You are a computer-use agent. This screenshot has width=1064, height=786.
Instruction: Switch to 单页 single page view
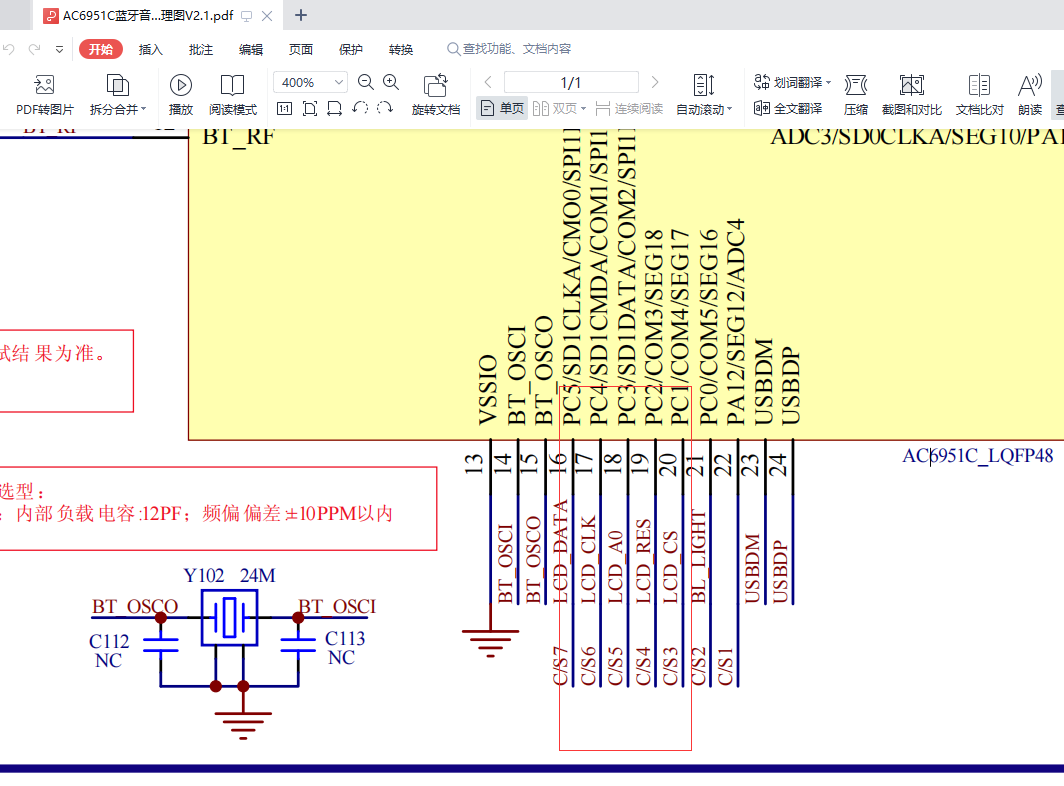point(503,109)
